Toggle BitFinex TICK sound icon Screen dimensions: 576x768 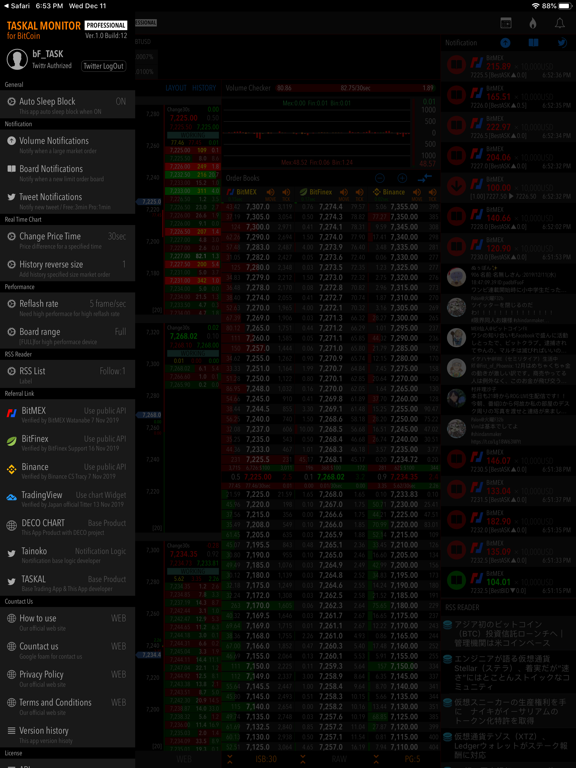[360, 193]
